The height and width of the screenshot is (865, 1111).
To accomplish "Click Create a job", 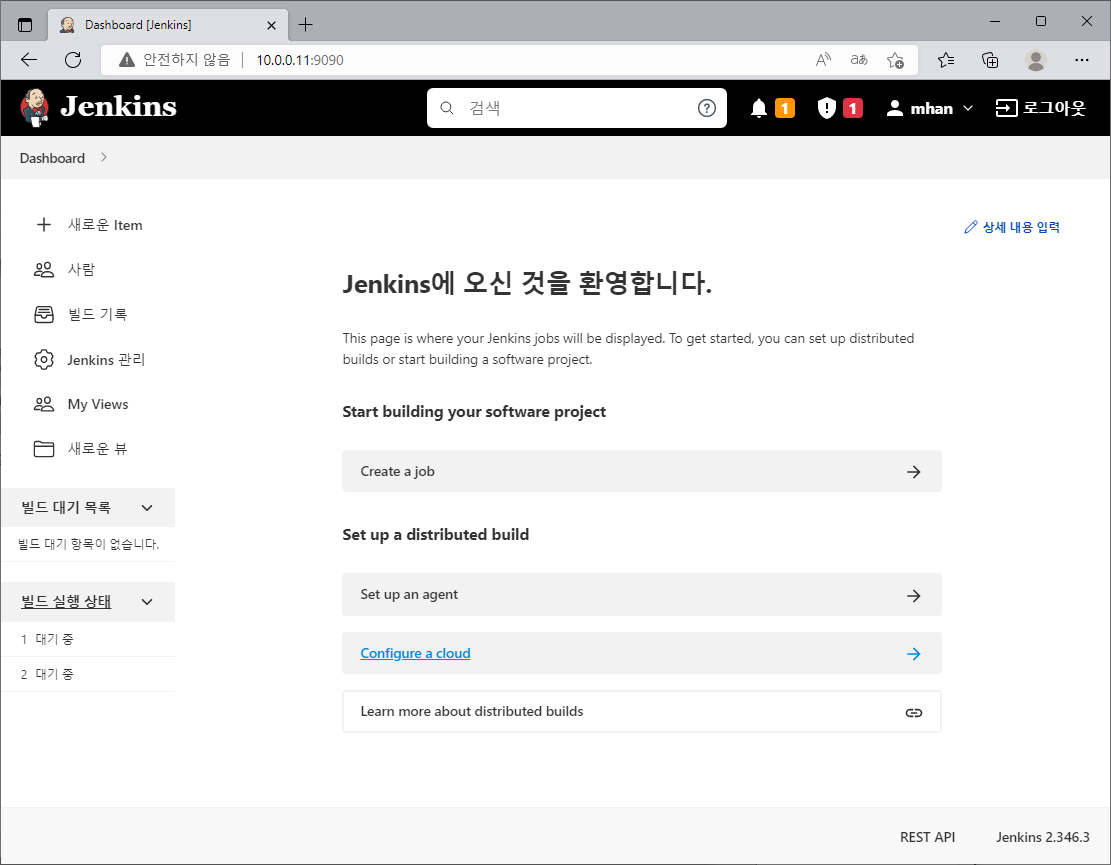I will tap(641, 471).
